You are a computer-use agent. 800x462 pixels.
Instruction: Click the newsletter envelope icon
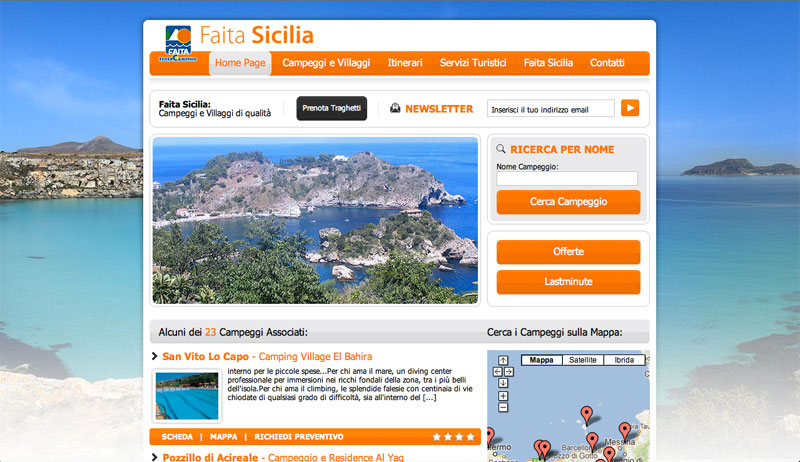click(x=395, y=108)
